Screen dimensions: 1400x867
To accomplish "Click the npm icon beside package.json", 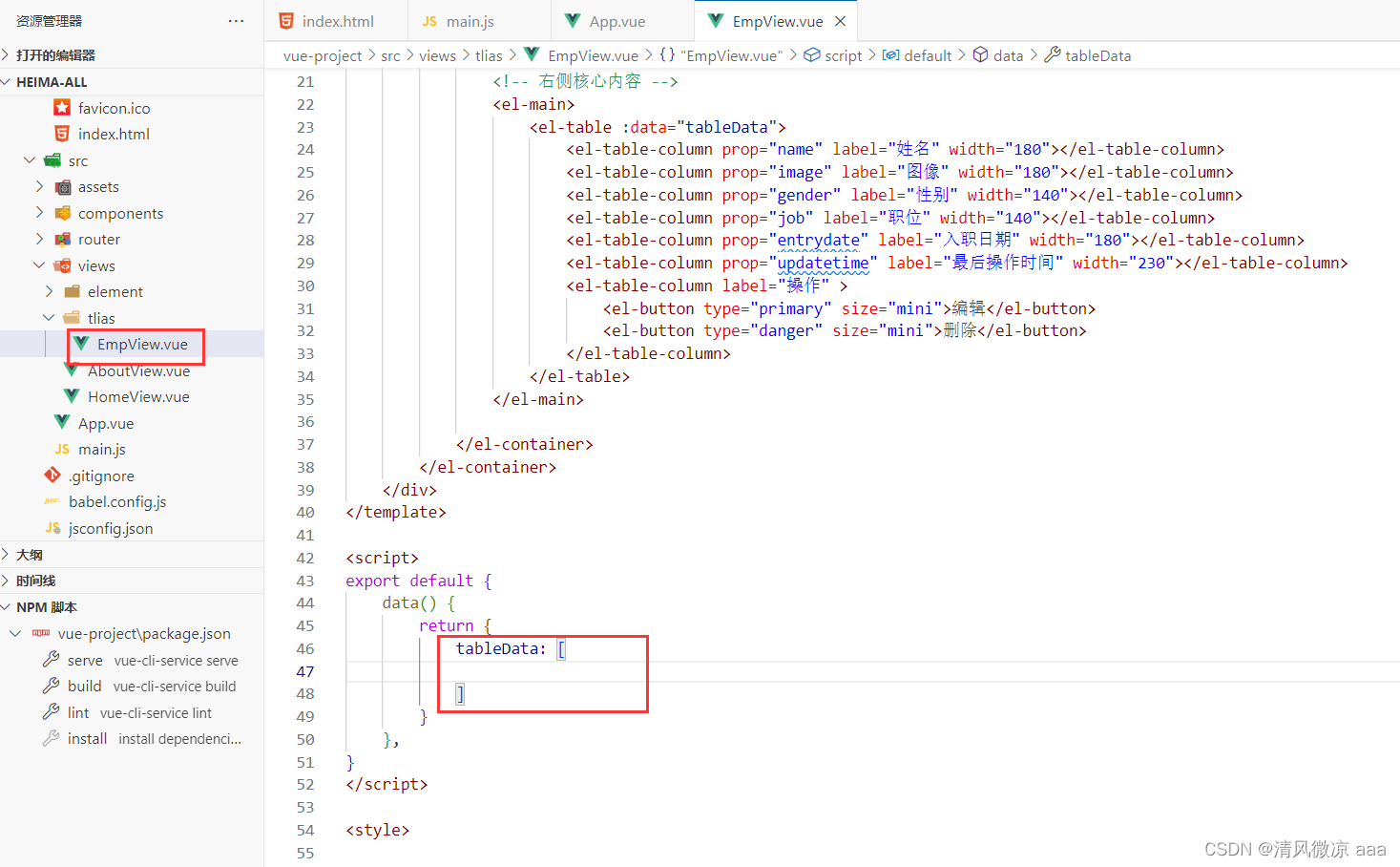I will (x=41, y=633).
